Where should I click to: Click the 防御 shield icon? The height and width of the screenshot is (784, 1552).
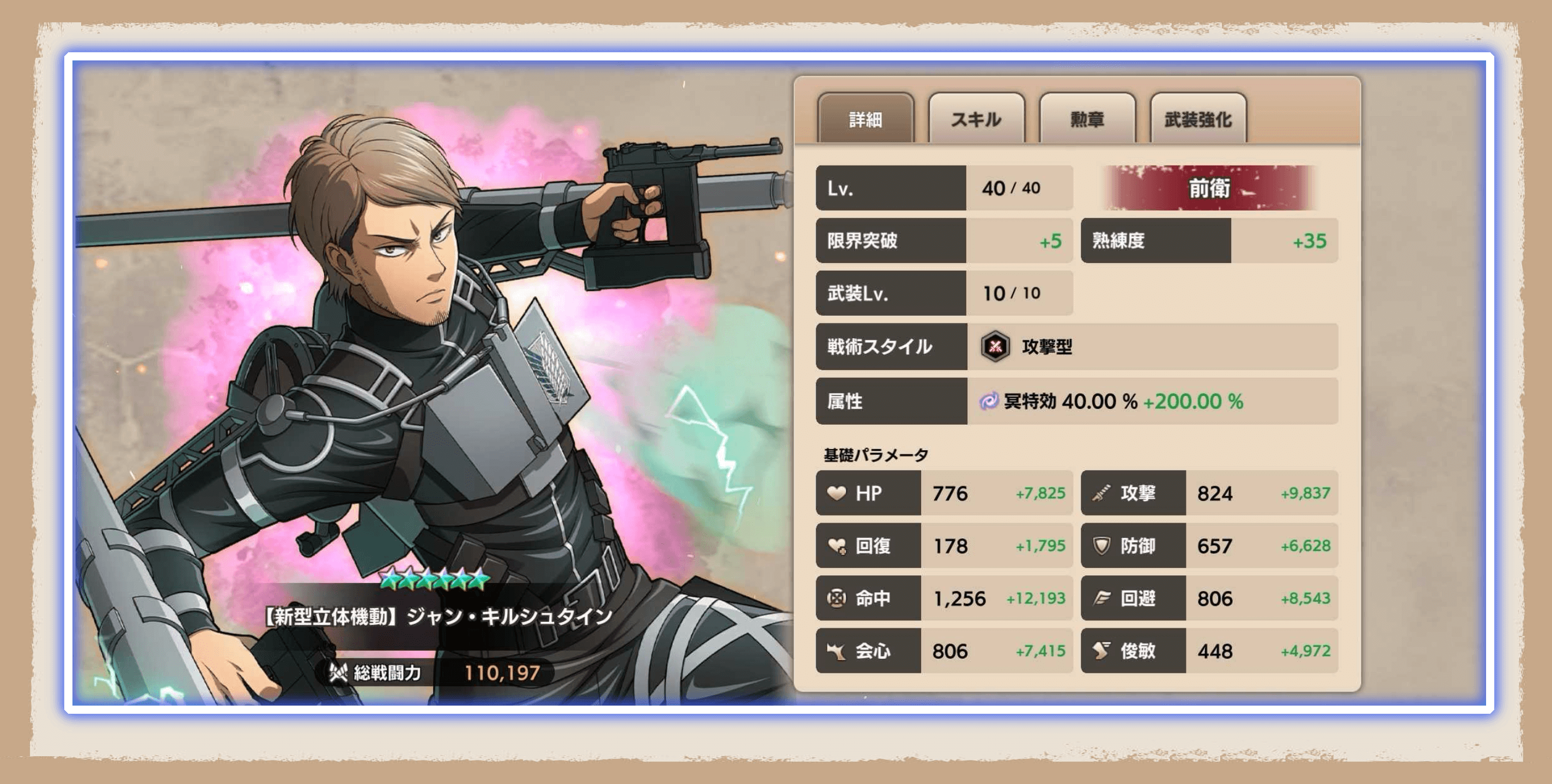click(1101, 546)
